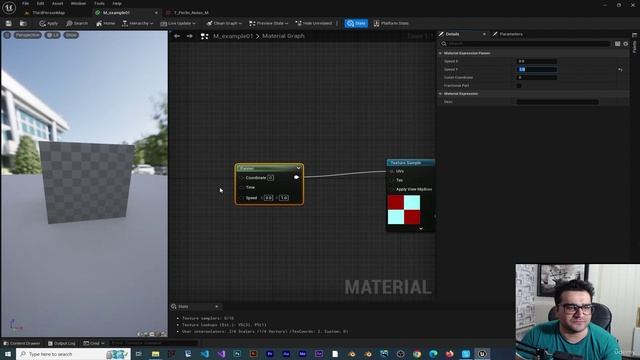Click the Details panel search field
This screenshot has width=640, height=360.
pyautogui.click(x=525, y=44)
